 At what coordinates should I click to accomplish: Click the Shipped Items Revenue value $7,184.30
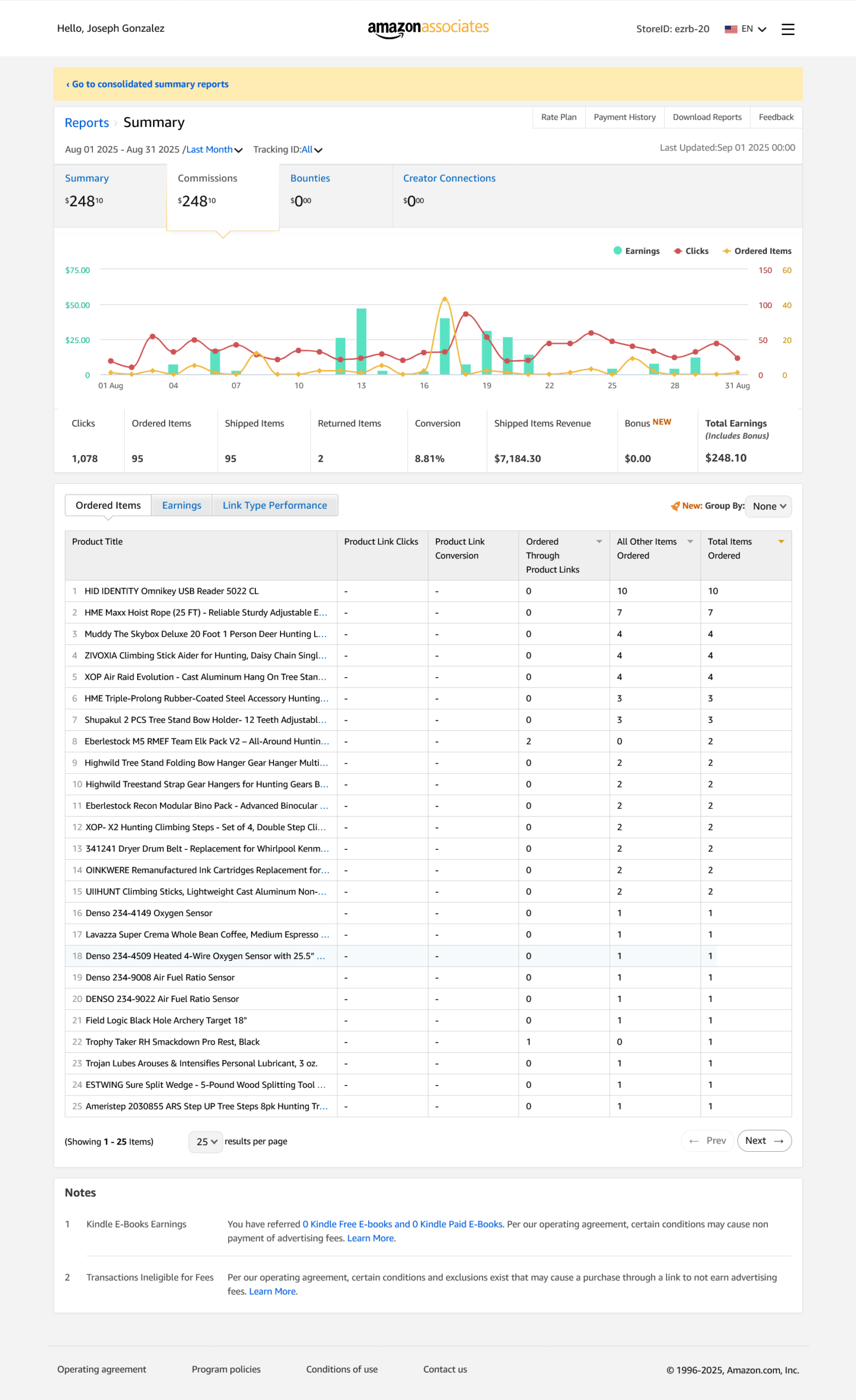[x=517, y=458]
